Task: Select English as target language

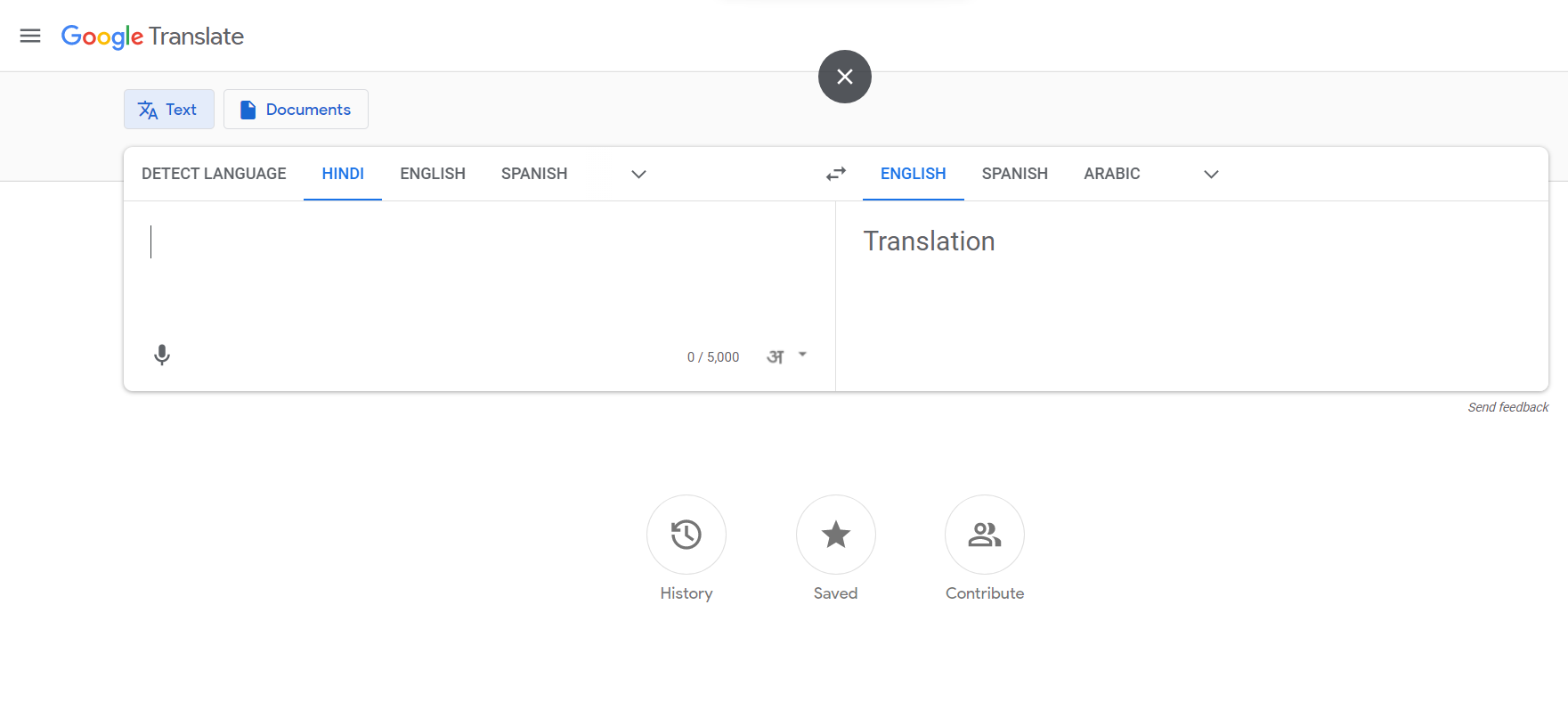Action: (914, 174)
